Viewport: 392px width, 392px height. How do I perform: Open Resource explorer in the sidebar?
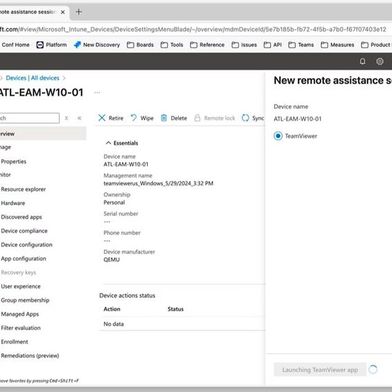(23, 189)
